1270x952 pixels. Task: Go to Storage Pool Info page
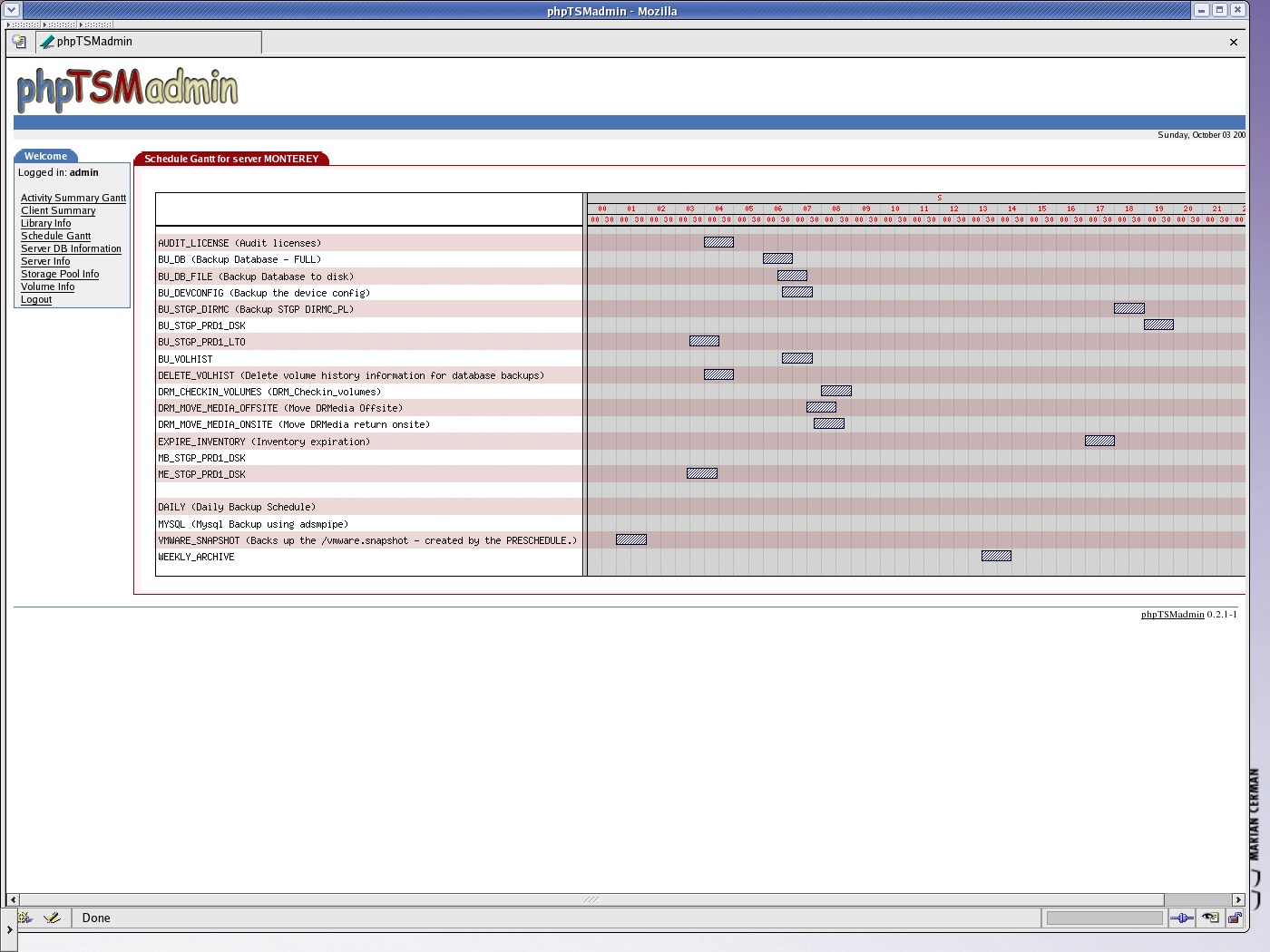(60, 274)
